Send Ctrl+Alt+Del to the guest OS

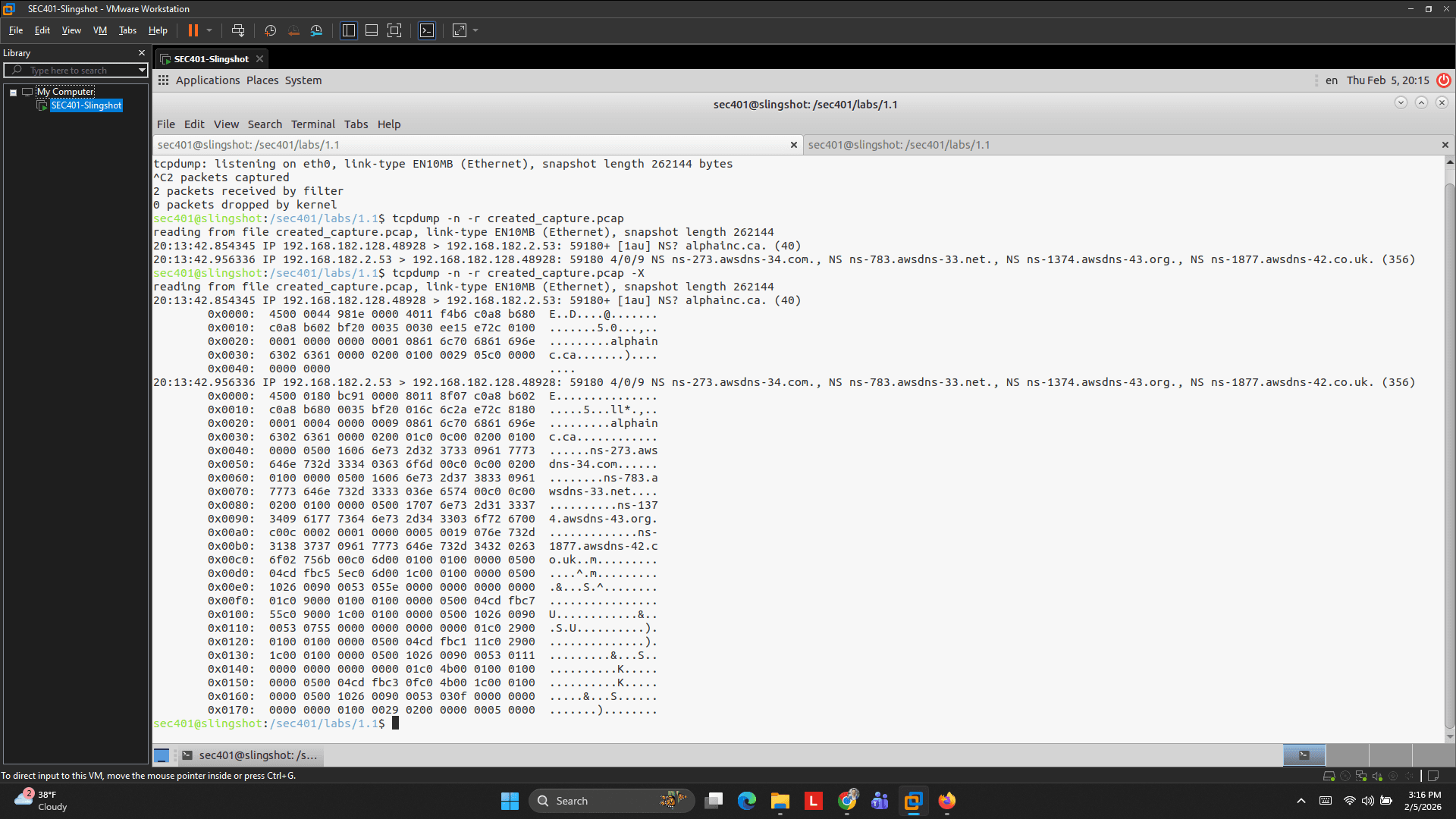(238, 30)
